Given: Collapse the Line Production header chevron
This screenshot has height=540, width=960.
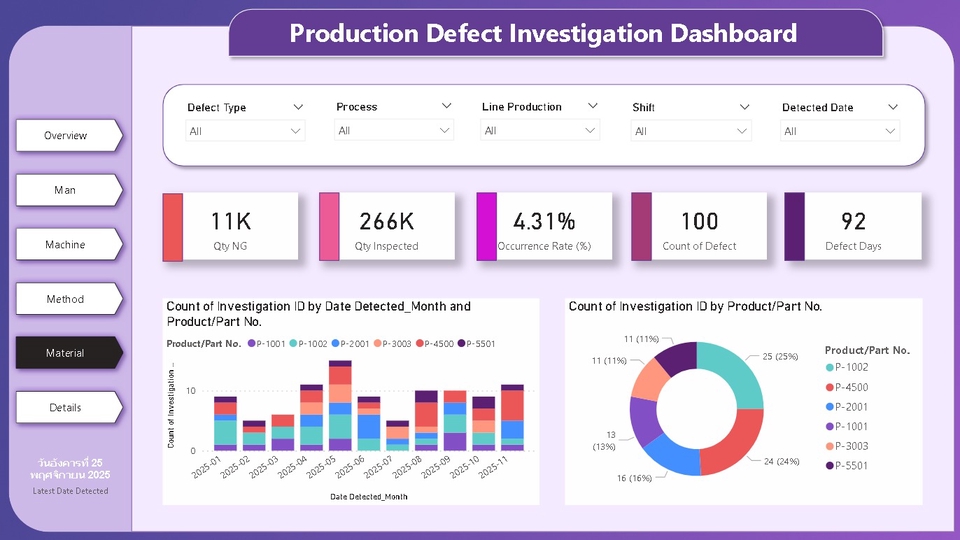Looking at the screenshot, I should 593,106.
